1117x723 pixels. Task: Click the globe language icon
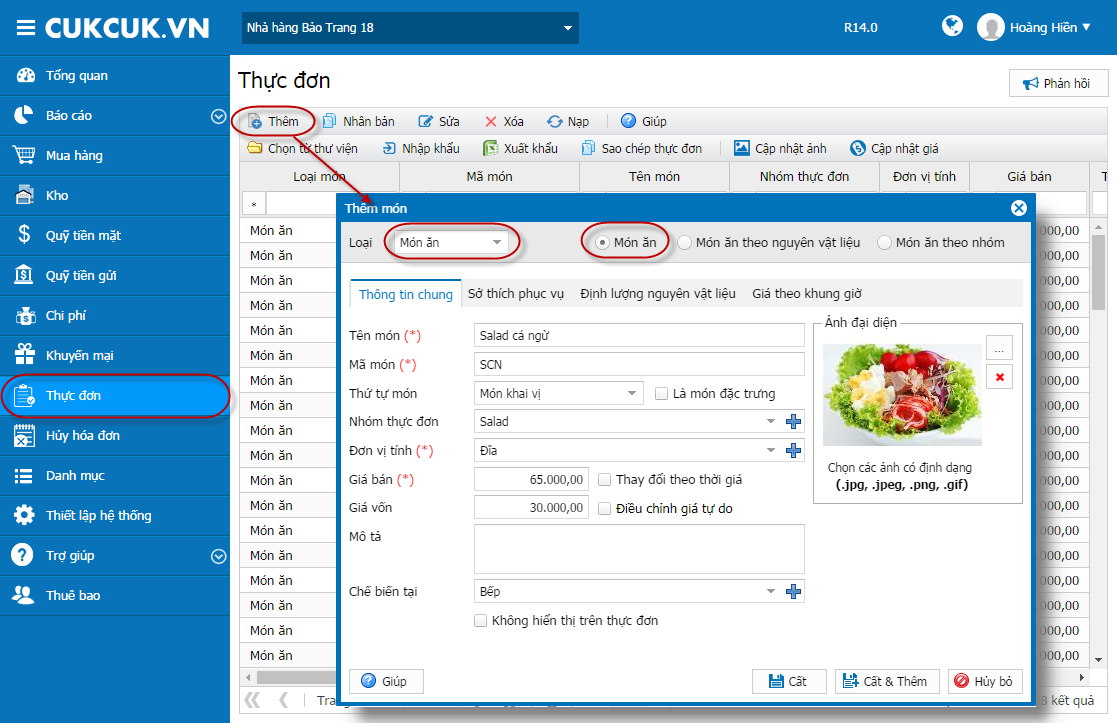[x=952, y=26]
